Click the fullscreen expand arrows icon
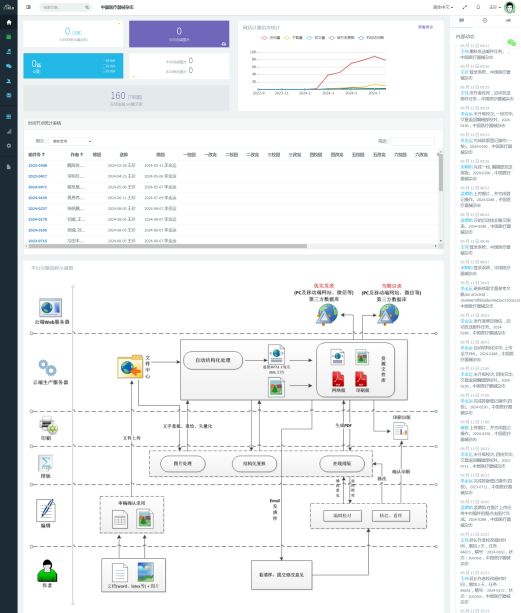 (x=465, y=7)
